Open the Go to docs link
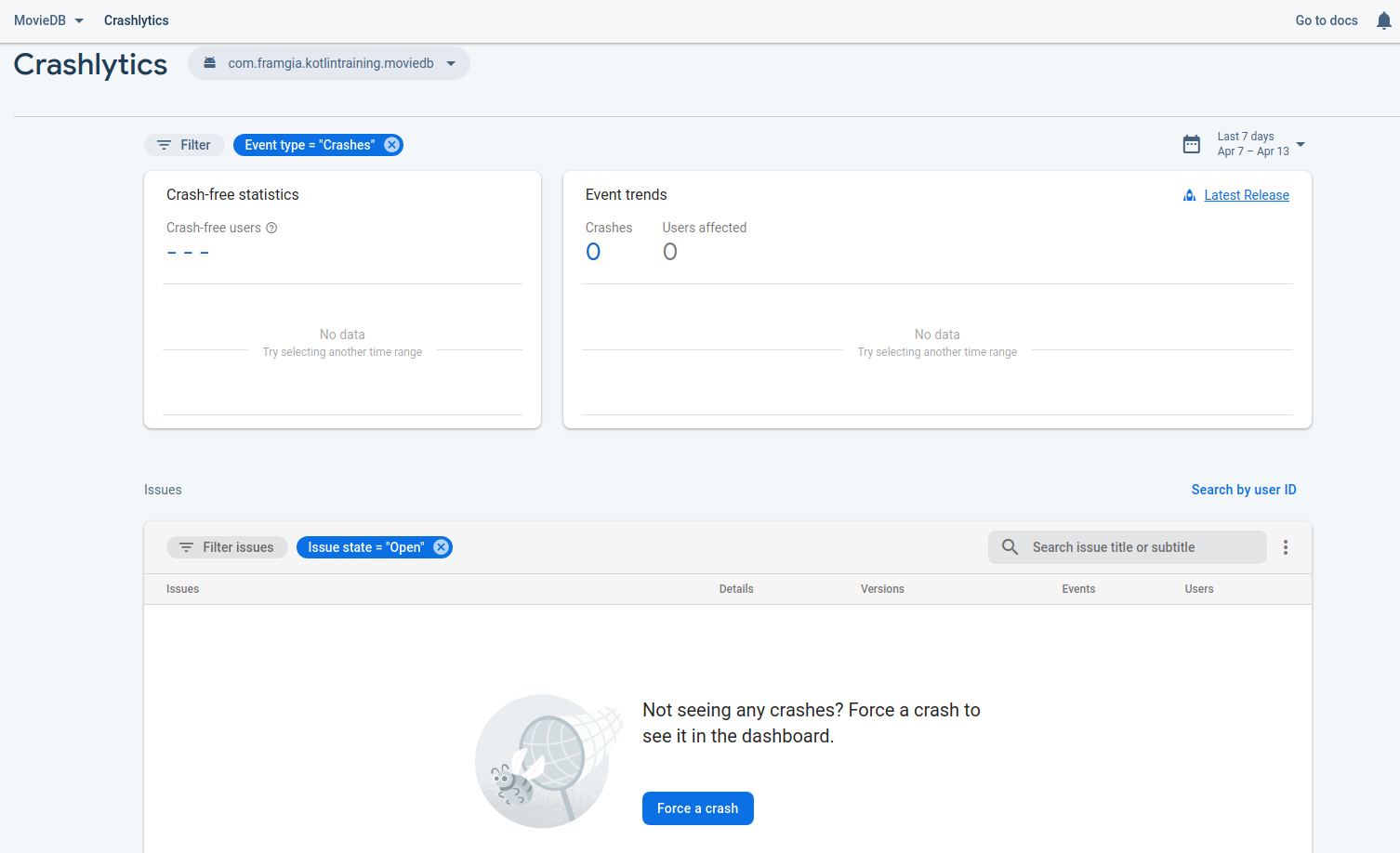This screenshot has height=853, width=1400. [1327, 20]
